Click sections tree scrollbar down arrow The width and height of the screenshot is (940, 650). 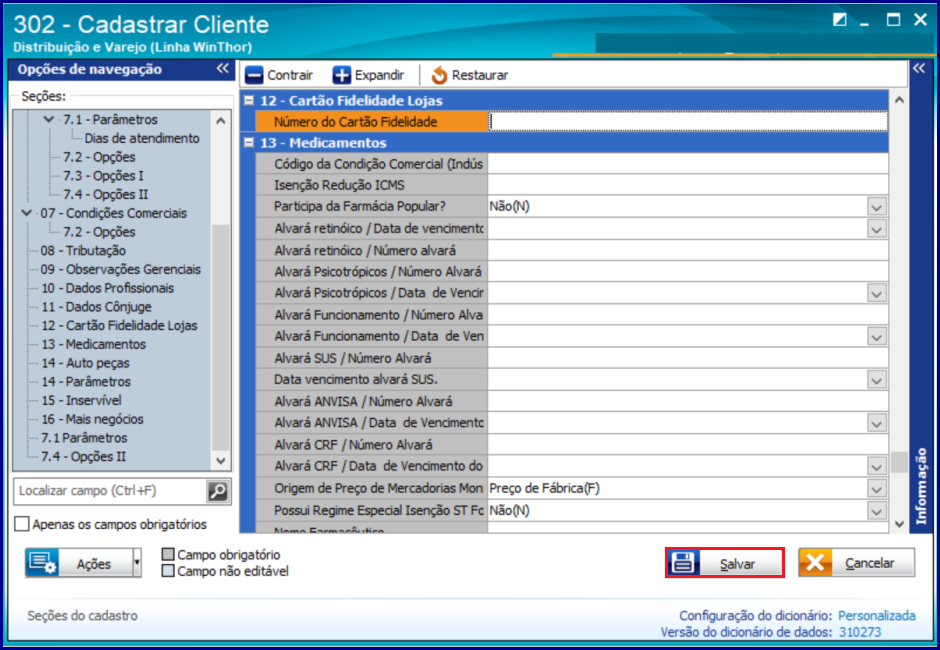(221, 461)
